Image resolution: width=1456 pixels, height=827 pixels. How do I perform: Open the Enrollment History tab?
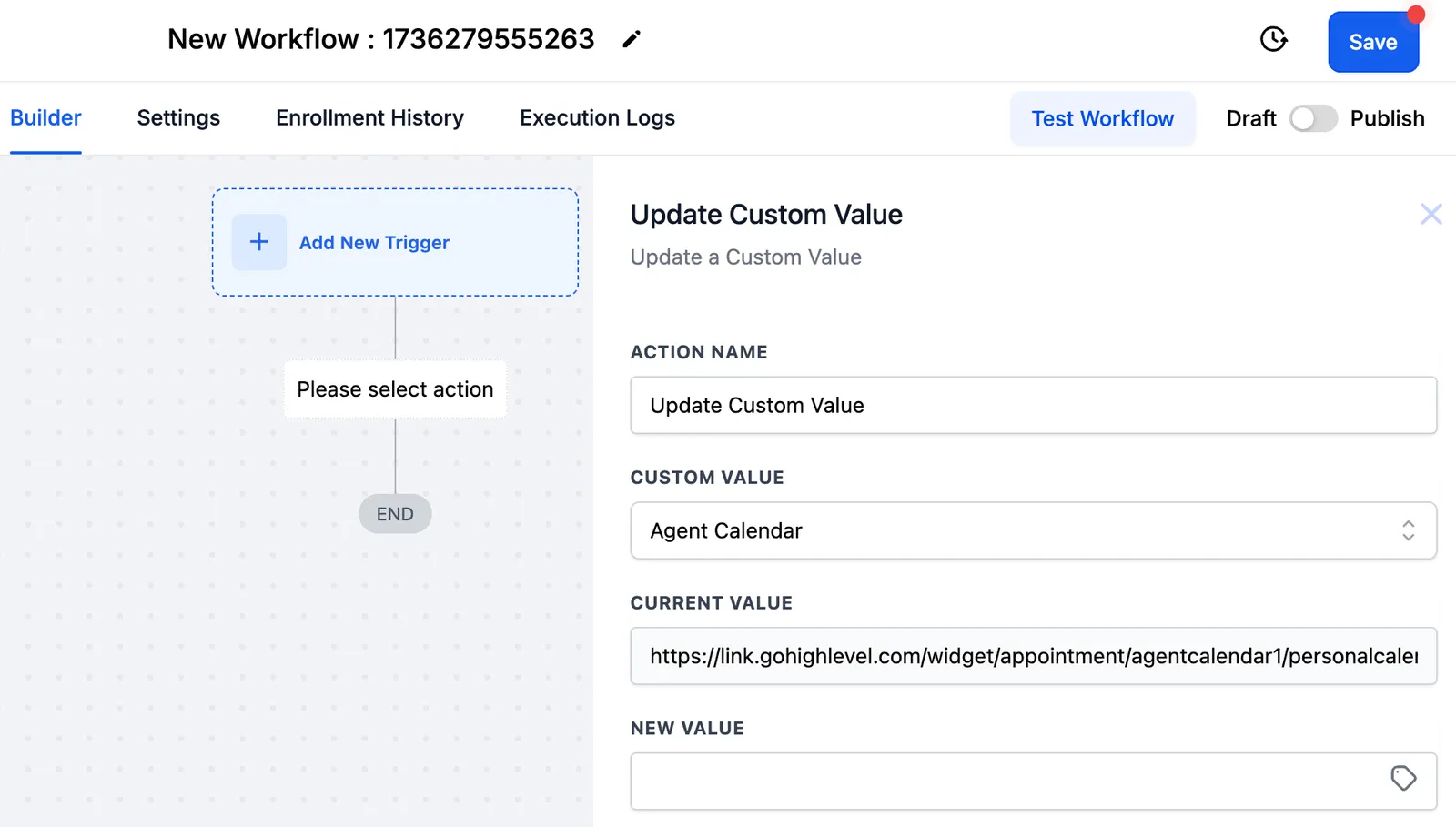pos(369,118)
